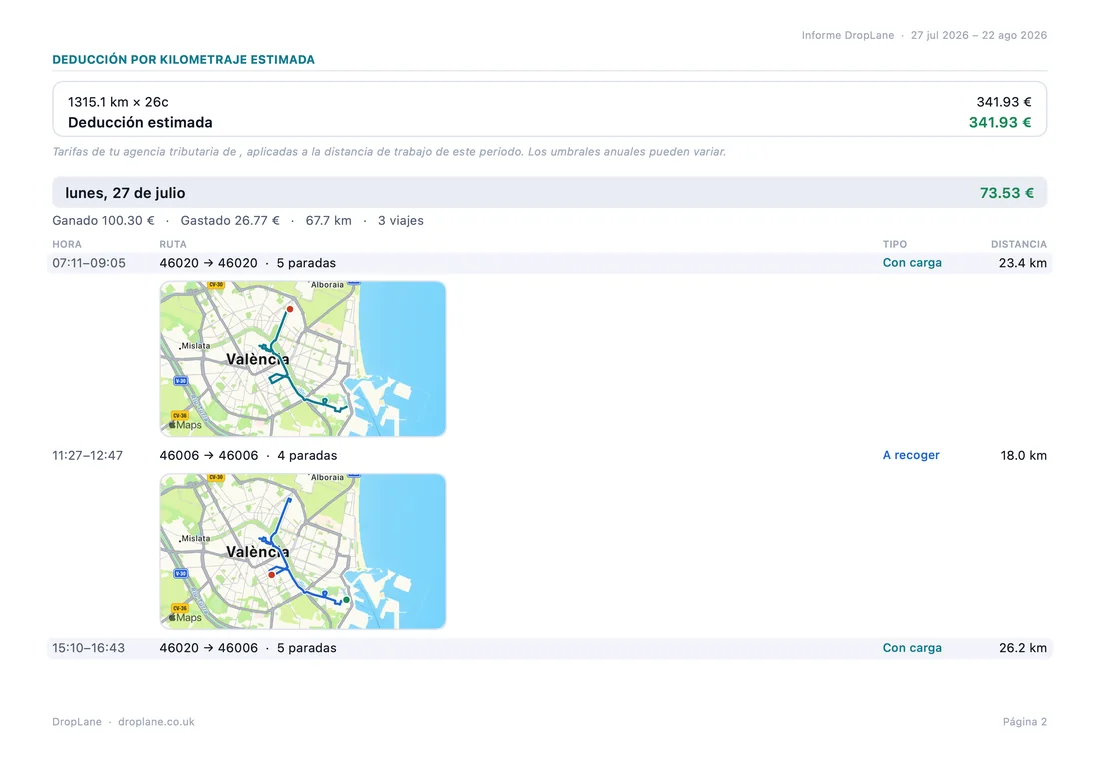
Task: Select the 26.2 km distance
Action: [1023, 648]
